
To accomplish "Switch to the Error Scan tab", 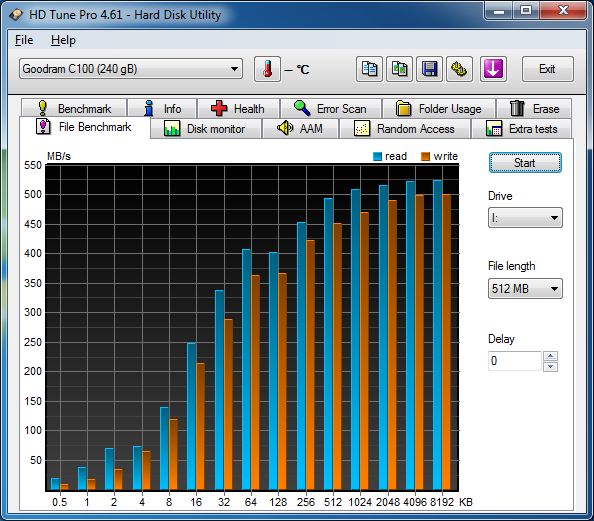I will click(x=331, y=109).
